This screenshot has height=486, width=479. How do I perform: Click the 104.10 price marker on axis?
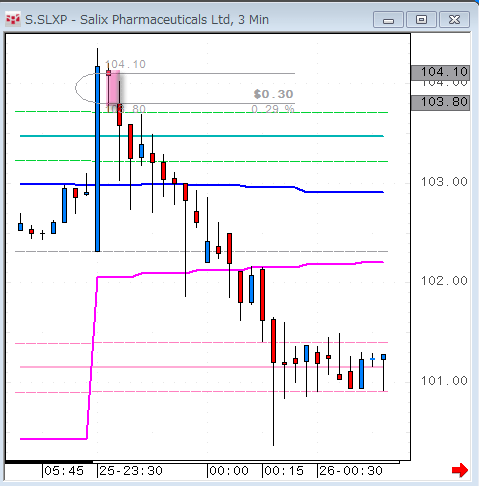pyautogui.click(x=441, y=72)
